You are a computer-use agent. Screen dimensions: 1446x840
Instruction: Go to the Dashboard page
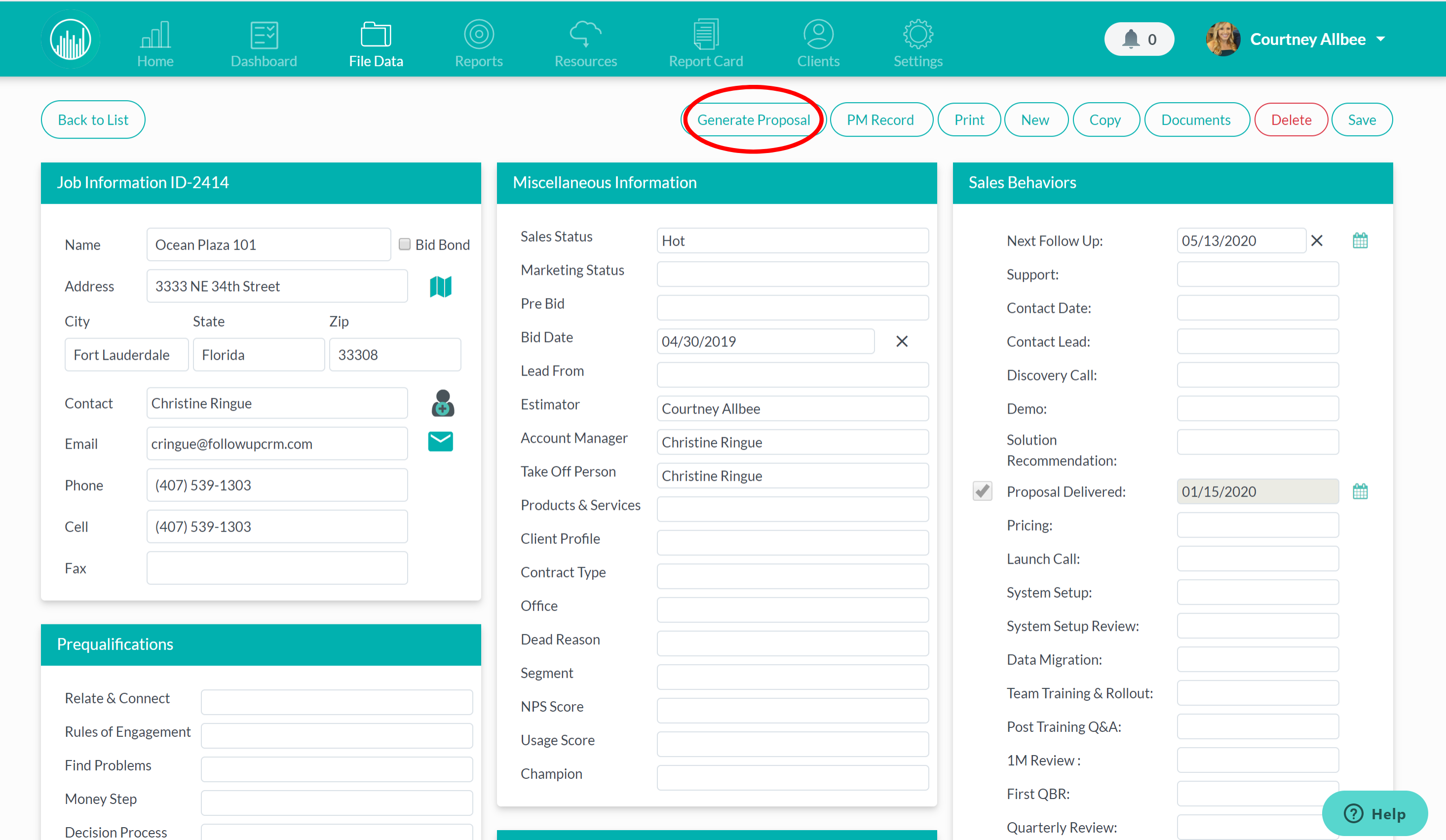(x=264, y=43)
